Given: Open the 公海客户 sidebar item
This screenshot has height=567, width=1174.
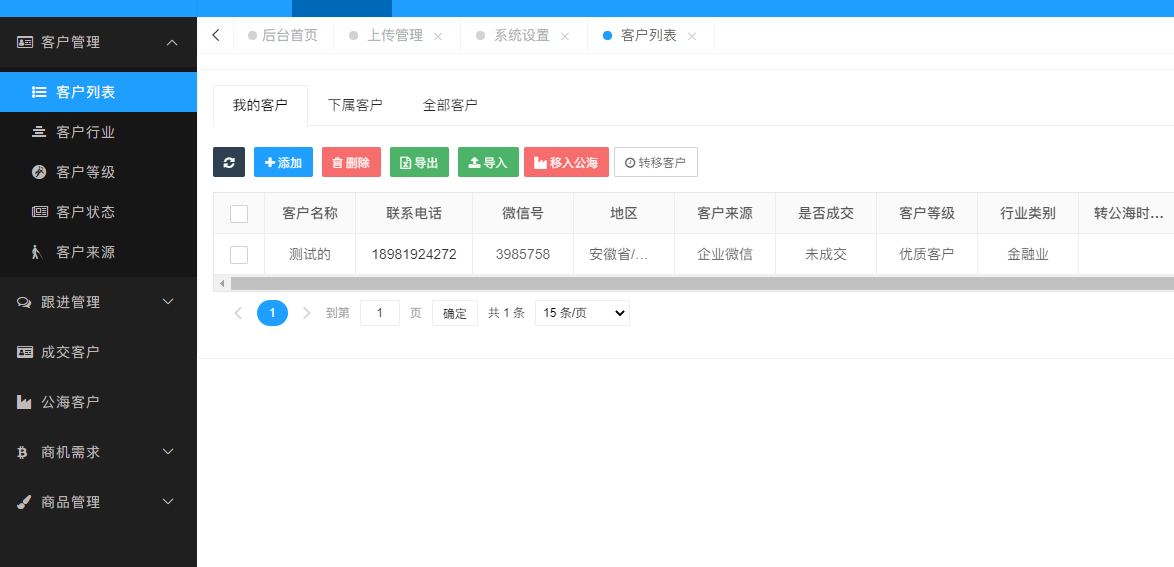Looking at the screenshot, I should click(70, 402).
